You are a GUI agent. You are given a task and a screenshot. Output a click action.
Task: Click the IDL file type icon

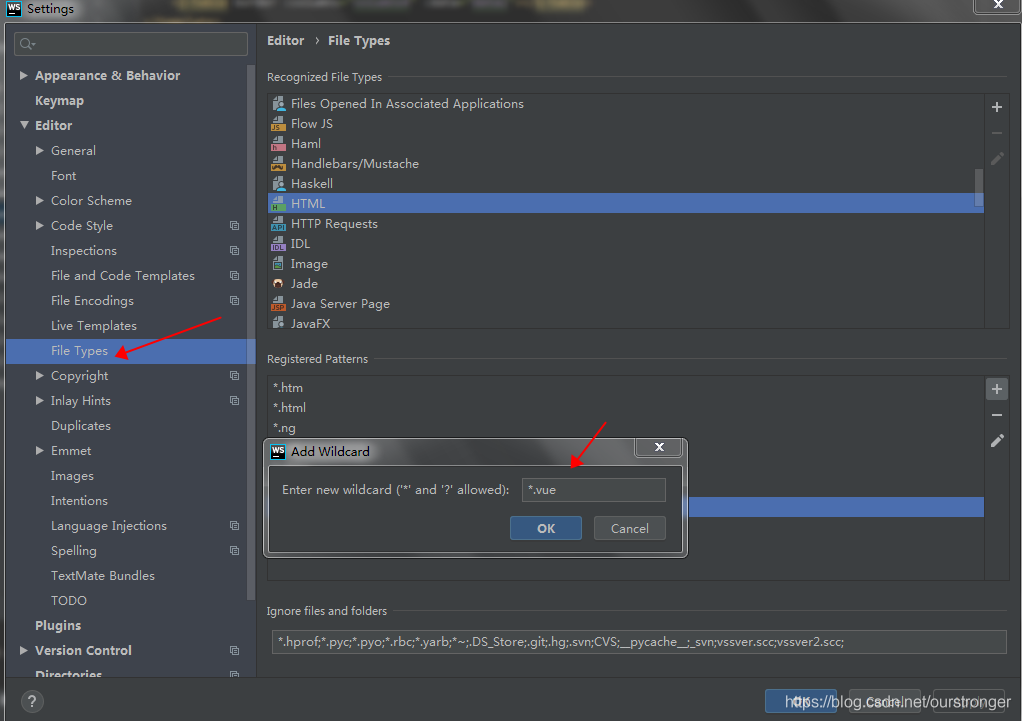tap(278, 244)
